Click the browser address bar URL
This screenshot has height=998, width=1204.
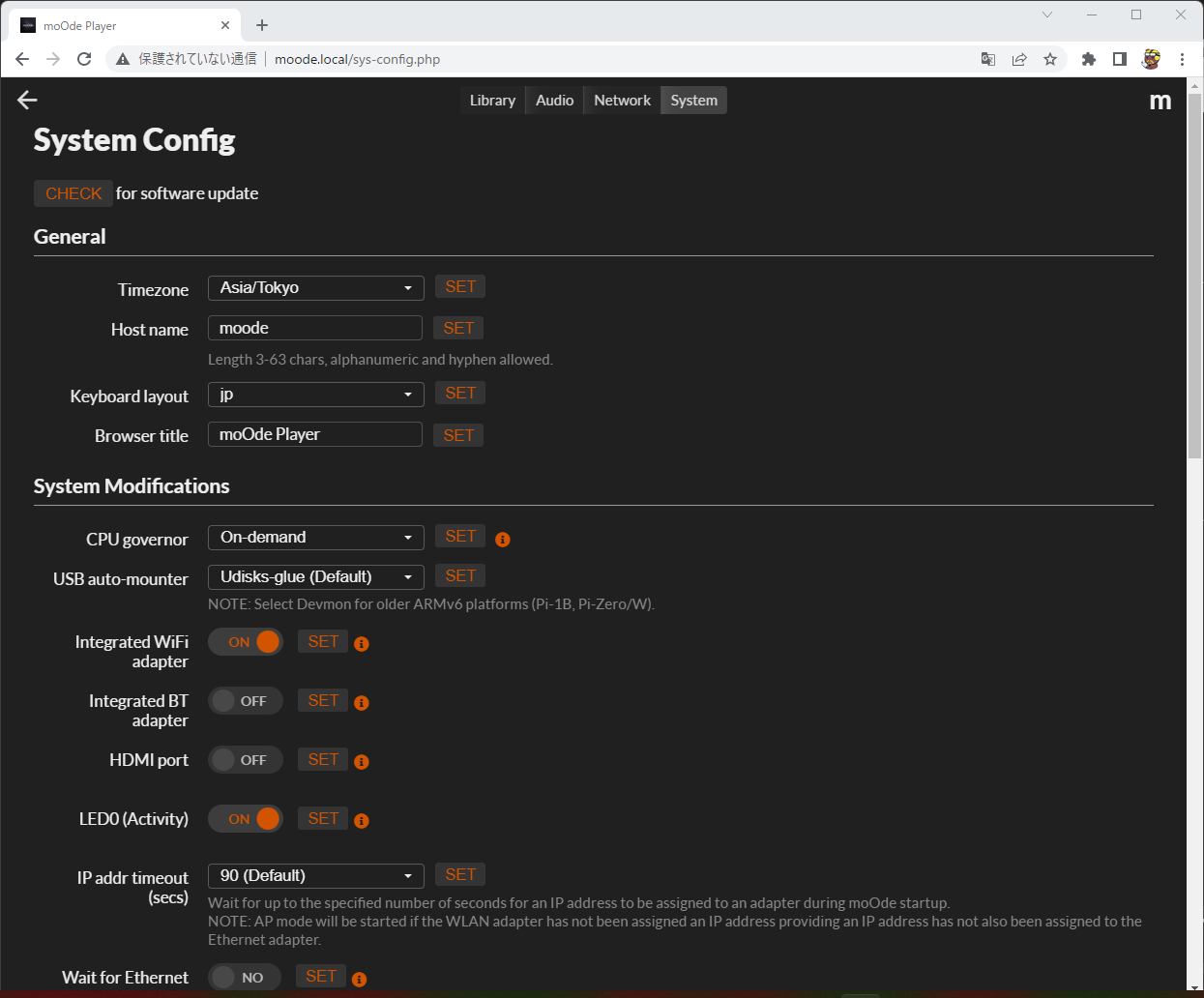pos(357,59)
